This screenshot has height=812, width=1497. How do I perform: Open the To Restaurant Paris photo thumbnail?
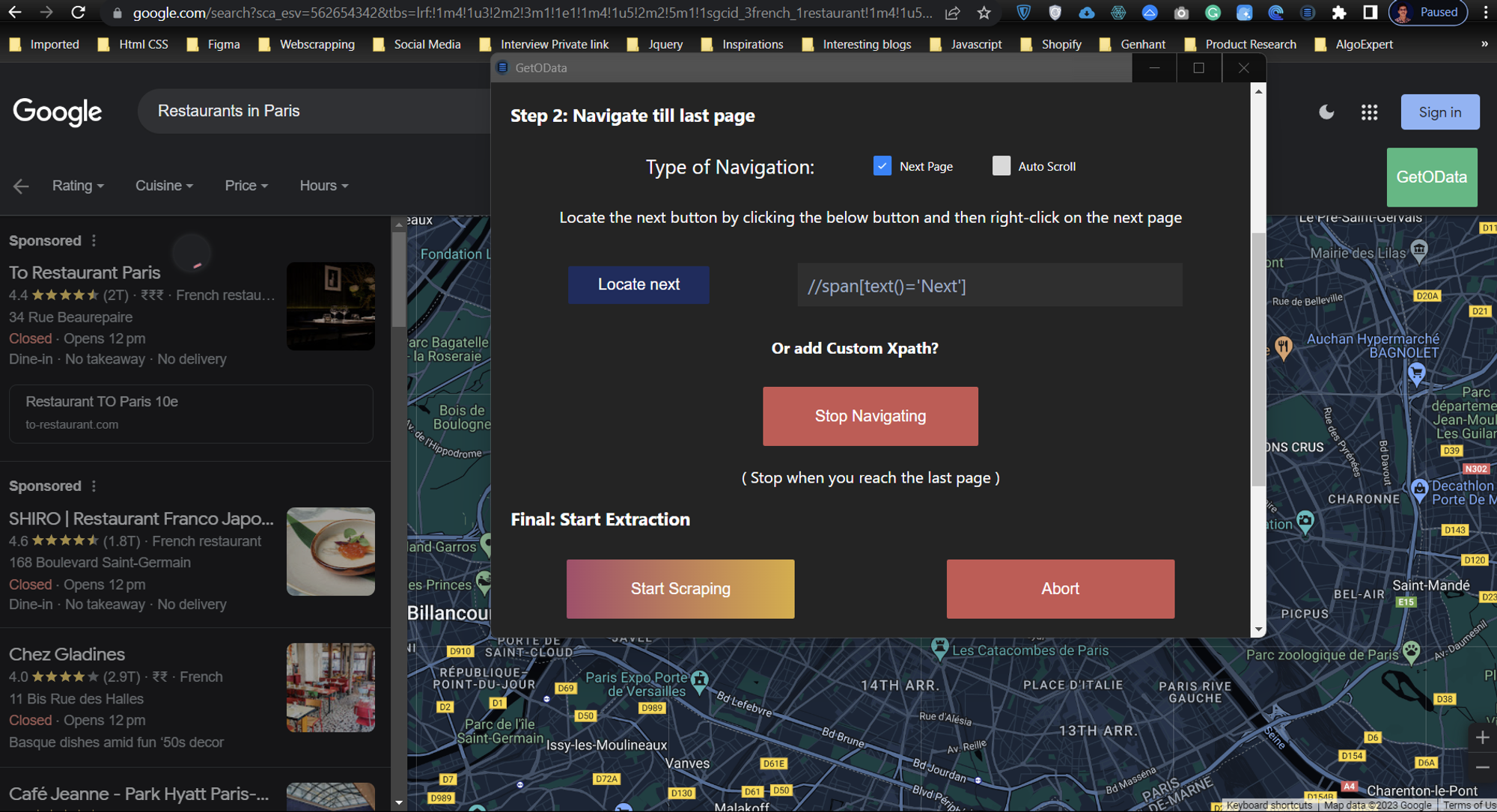tap(331, 306)
